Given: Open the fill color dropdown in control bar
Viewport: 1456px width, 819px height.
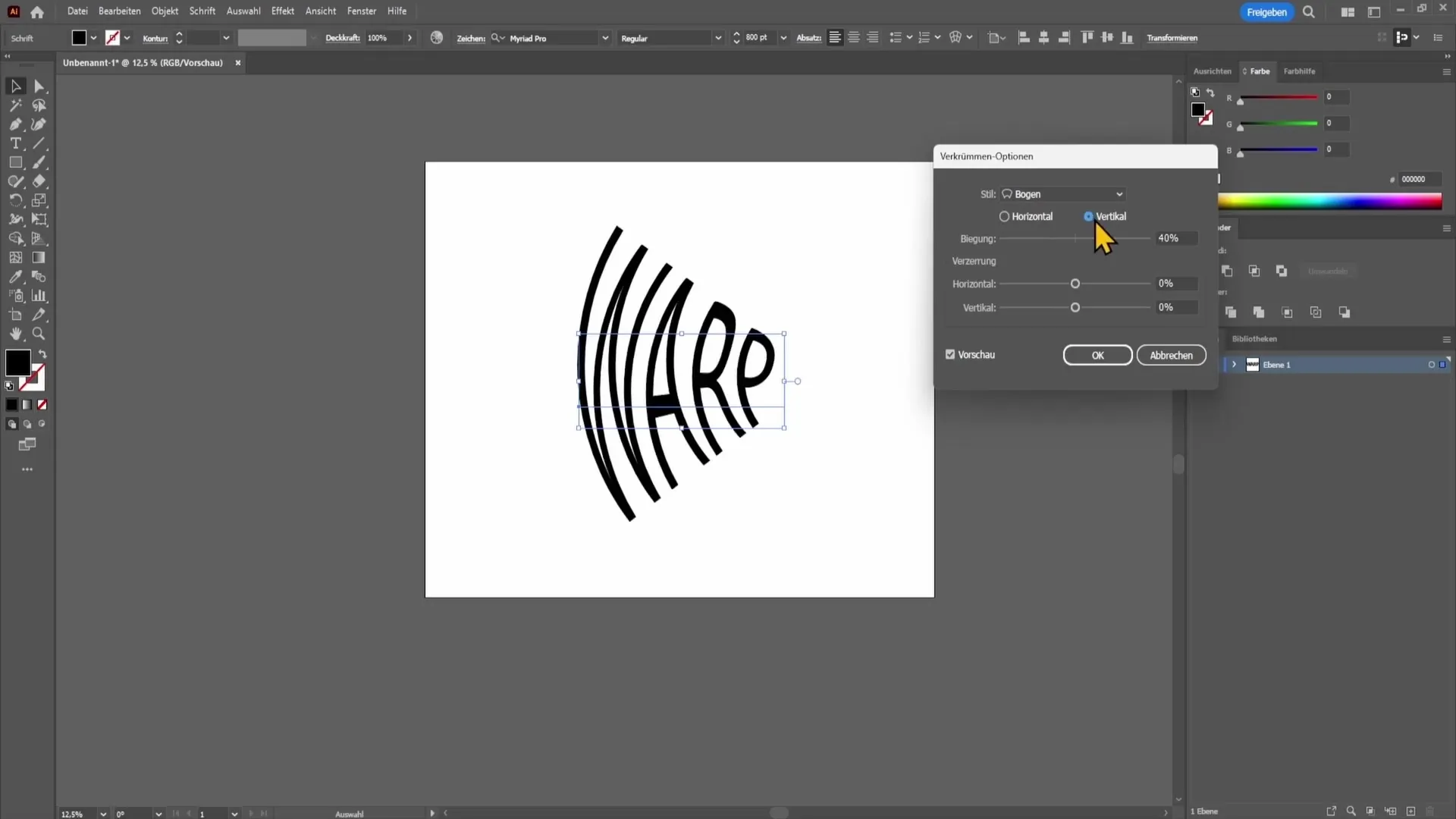Looking at the screenshot, I should coord(93,38).
